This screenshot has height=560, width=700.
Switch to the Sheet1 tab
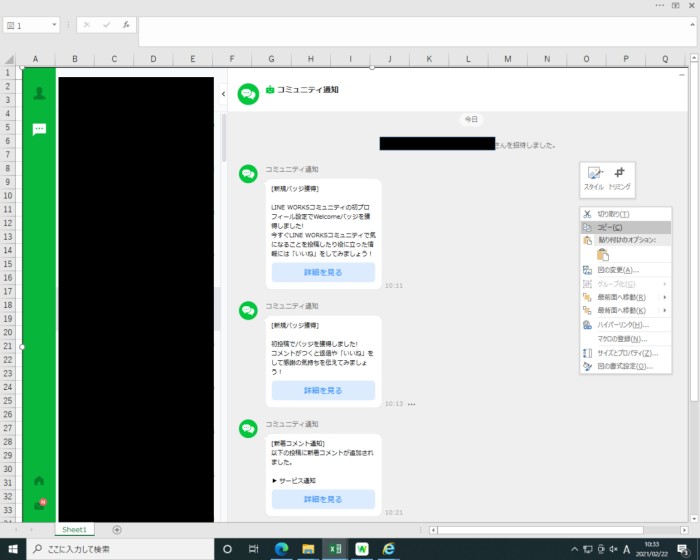coord(74,530)
